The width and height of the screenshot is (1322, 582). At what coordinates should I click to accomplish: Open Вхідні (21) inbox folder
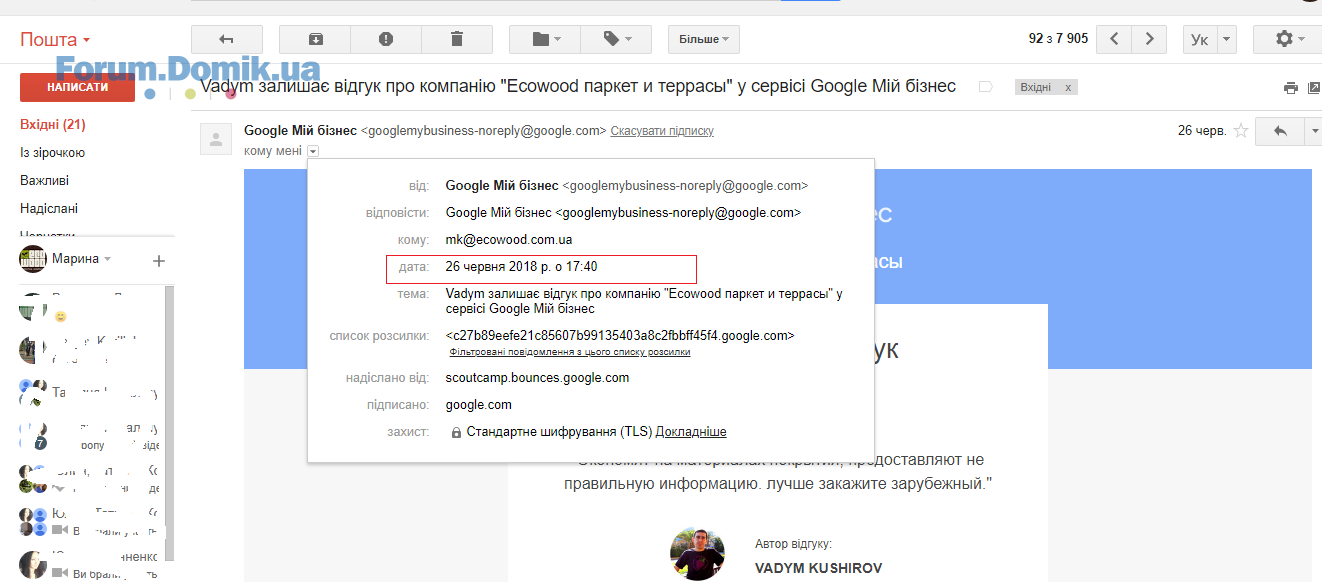pyautogui.click(x=53, y=125)
